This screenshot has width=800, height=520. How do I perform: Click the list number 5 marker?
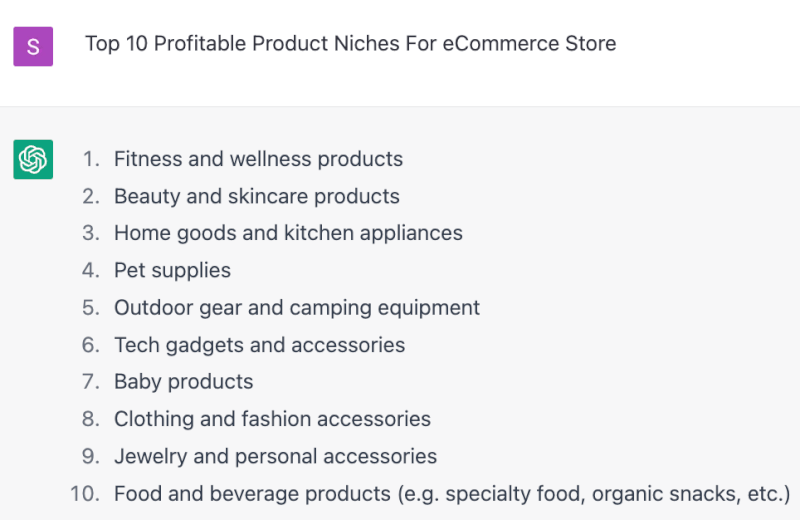coord(91,308)
